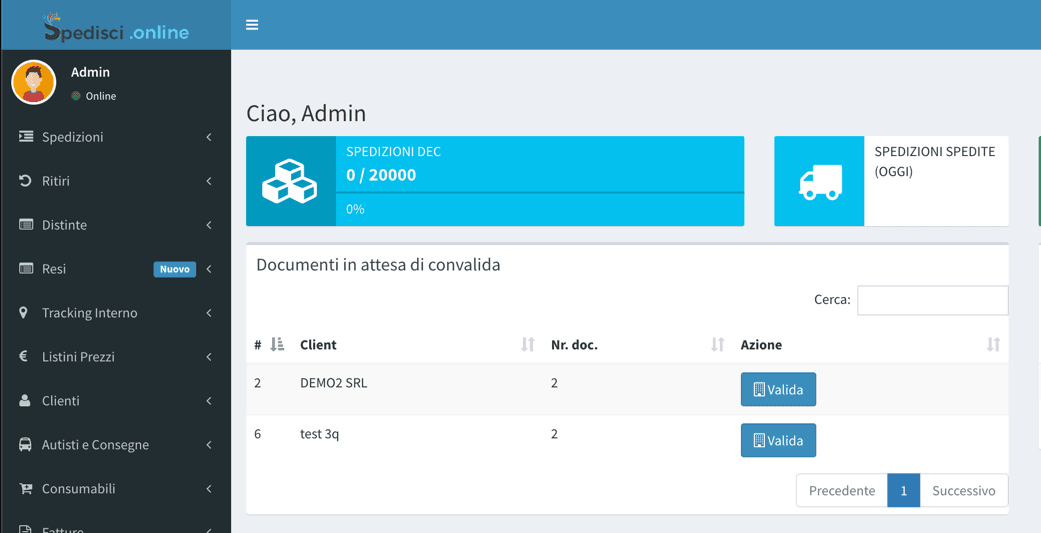Click the green online status dot
Screen dimensions: 1041x533
pyautogui.click(x=76, y=96)
